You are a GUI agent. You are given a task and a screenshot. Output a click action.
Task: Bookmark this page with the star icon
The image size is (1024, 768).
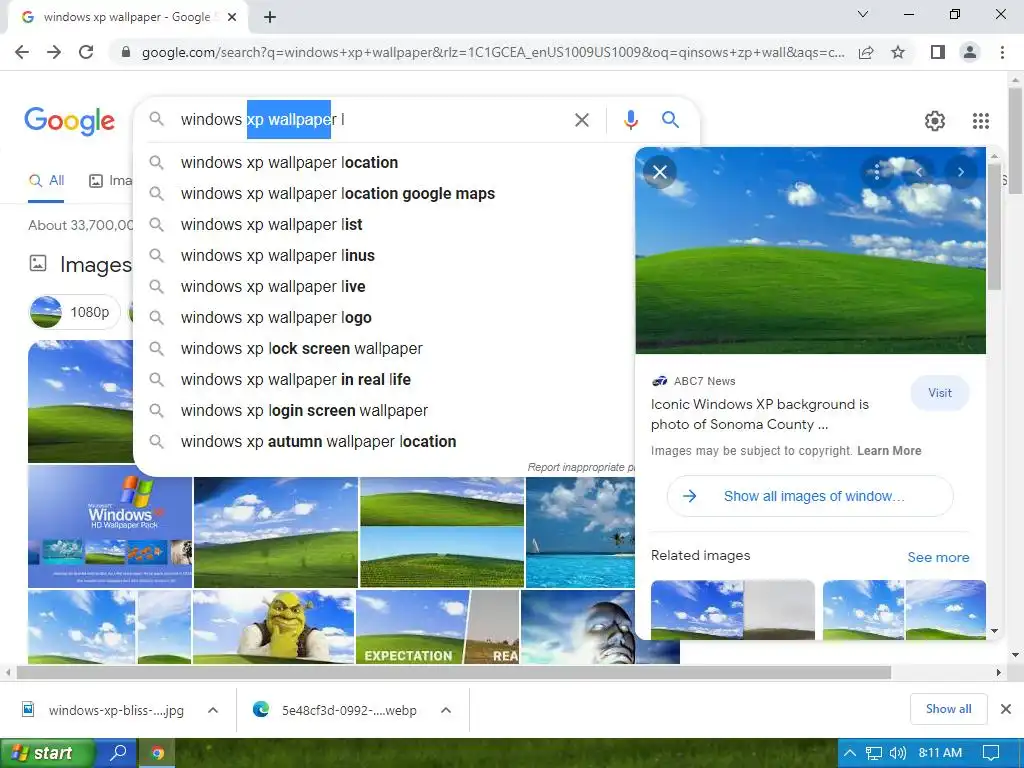click(x=898, y=52)
